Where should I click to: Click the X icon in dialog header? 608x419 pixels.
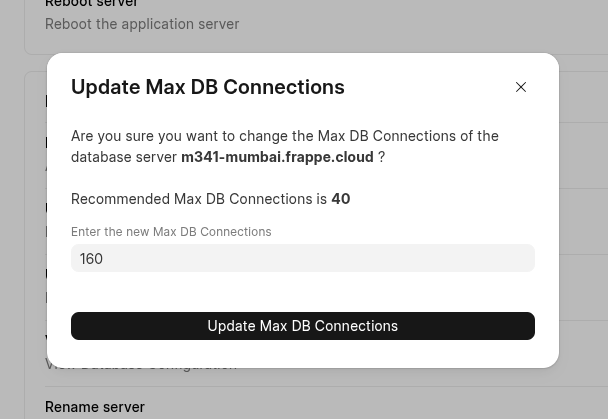(x=521, y=87)
